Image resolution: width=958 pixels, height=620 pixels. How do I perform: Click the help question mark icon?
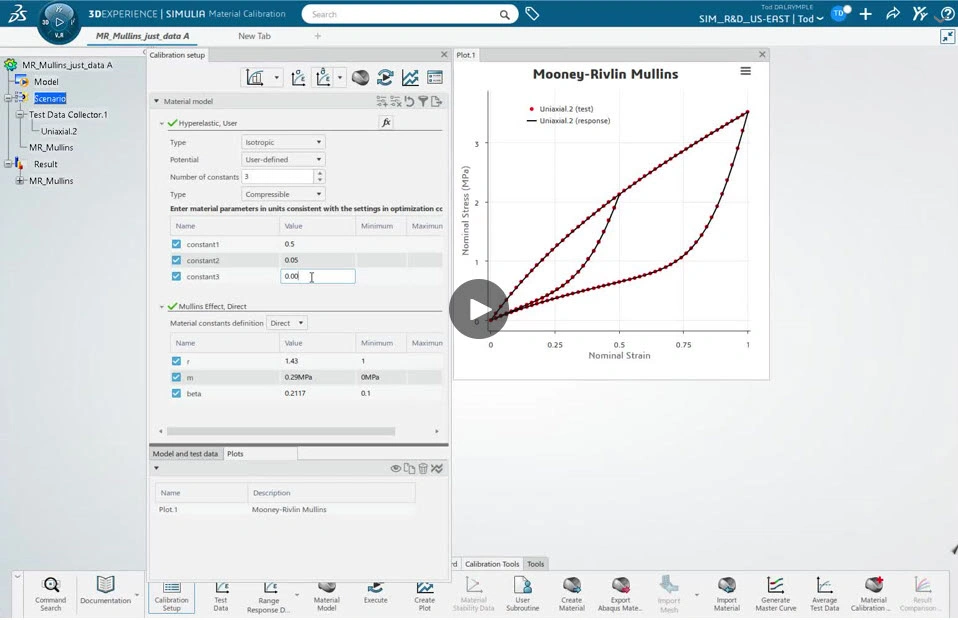pos(947,13)
